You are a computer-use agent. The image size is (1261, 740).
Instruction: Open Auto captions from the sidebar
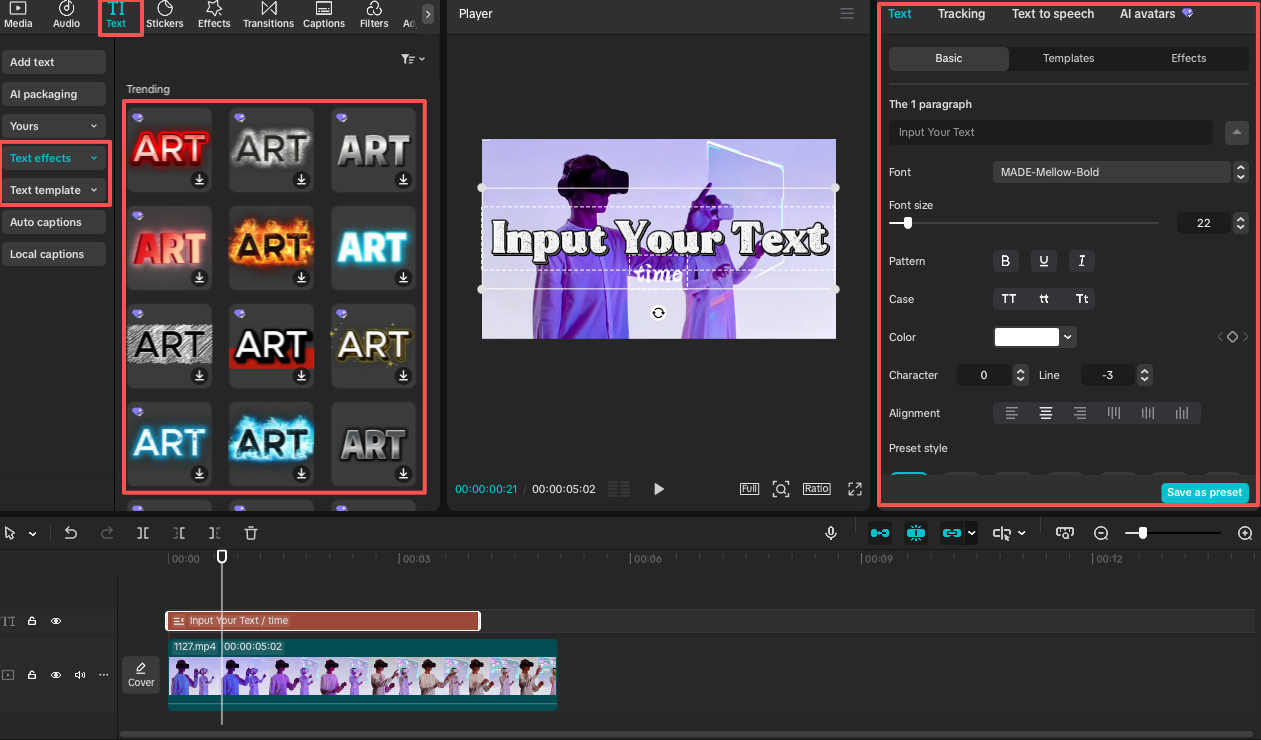[53, 221]
